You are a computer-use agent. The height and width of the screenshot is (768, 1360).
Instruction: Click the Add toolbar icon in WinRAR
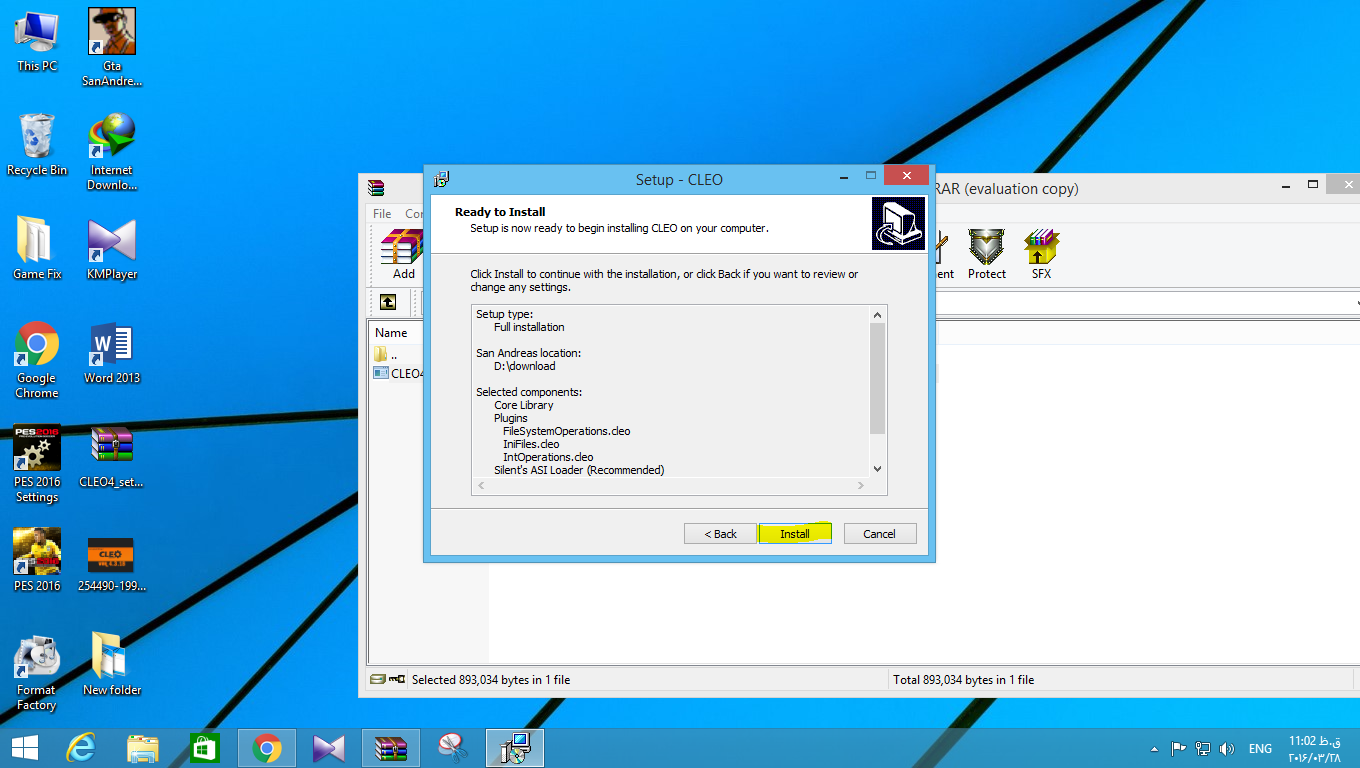tap(403, 254)
